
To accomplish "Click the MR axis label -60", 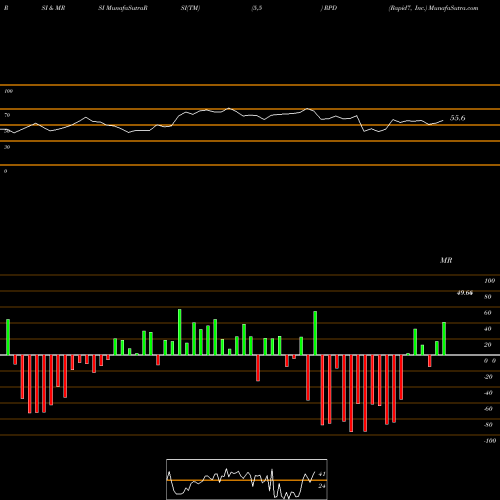I will point(488,409).
